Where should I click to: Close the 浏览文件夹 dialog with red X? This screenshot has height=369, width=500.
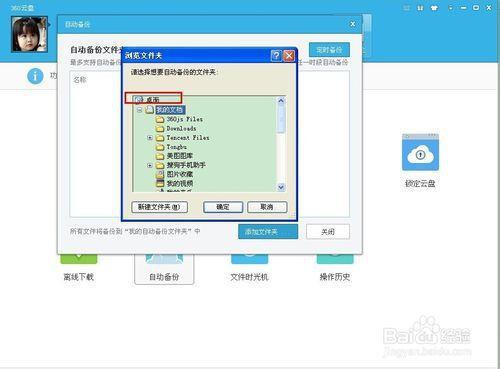coord(289,56)
